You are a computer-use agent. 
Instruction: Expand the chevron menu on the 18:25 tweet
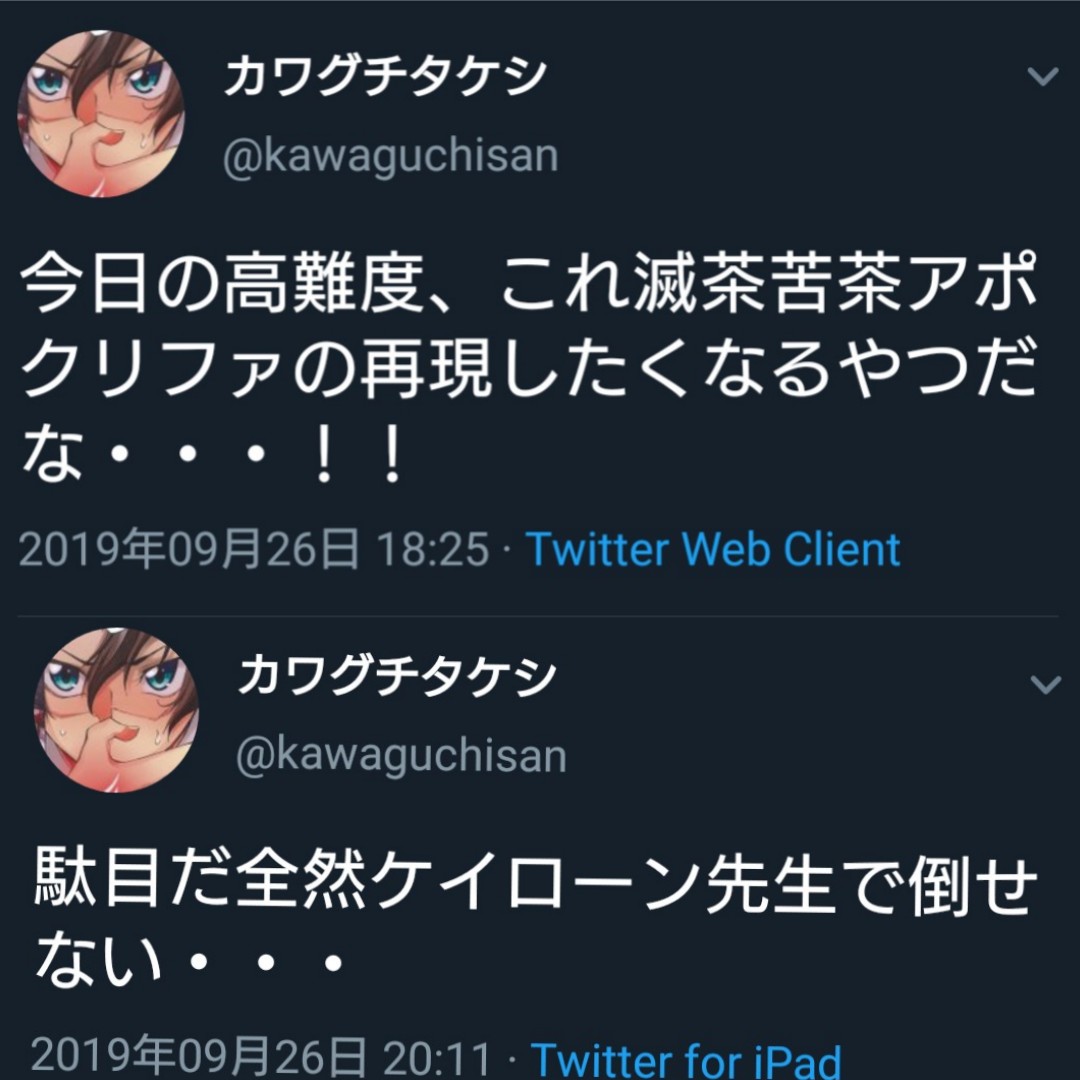coord(1042,76)
